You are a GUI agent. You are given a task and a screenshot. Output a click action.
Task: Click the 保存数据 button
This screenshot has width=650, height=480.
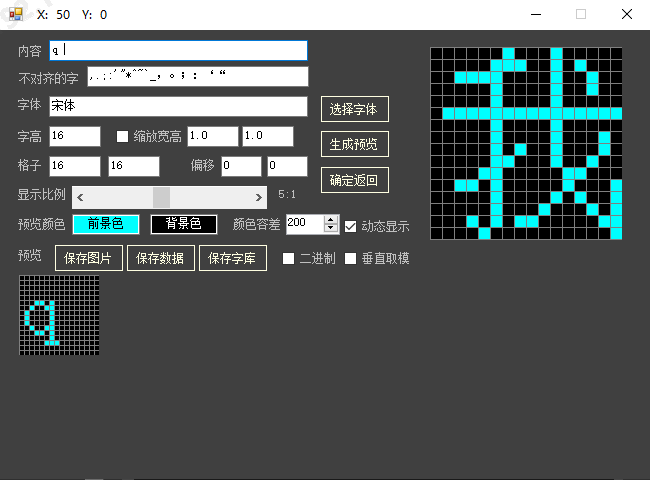(x=161, y=258)
